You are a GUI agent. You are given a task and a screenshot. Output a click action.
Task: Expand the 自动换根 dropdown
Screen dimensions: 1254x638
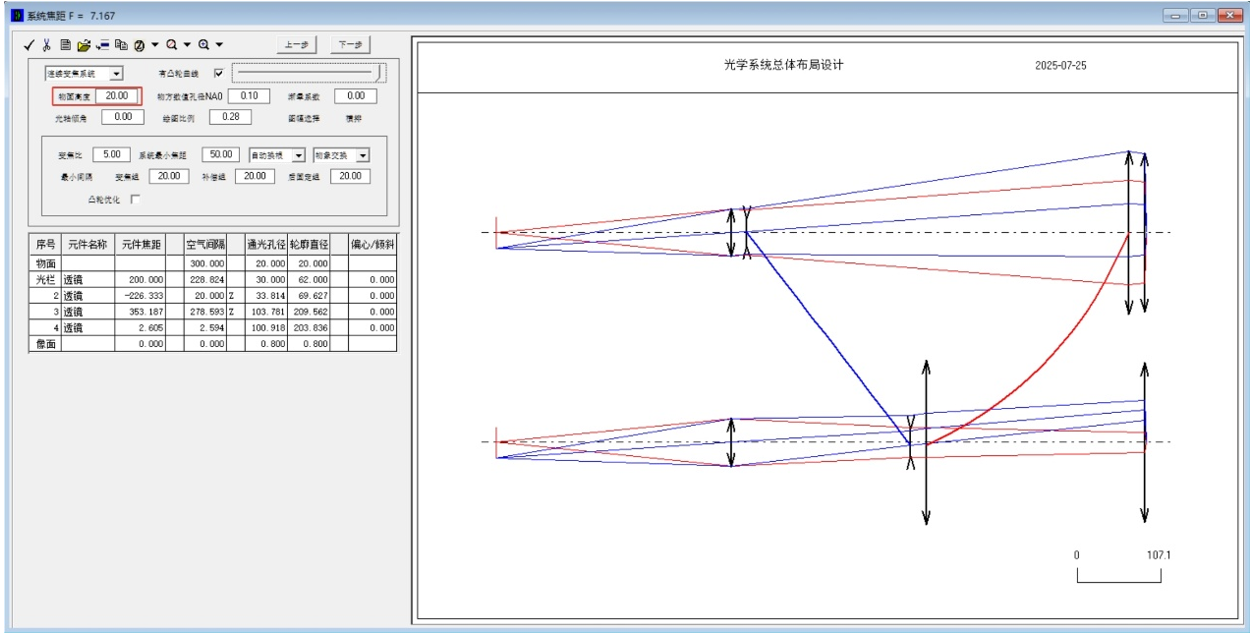(299, 156)
